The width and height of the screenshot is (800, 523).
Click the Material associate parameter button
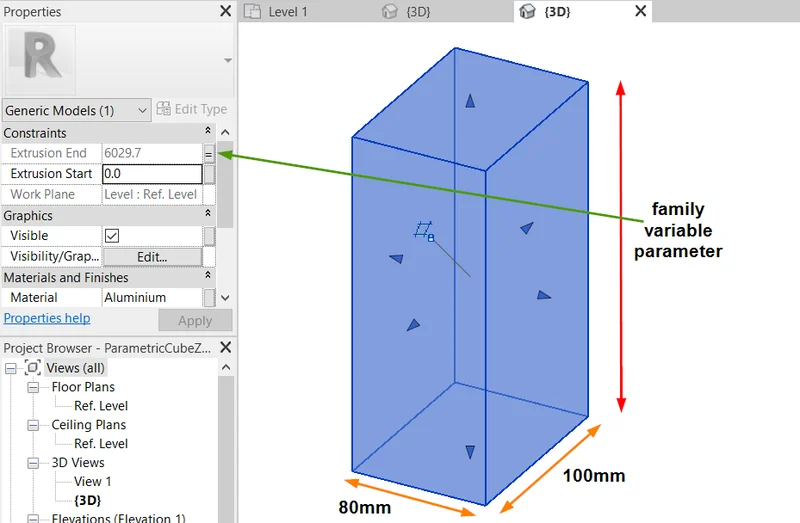pyautogui.click(x=209, y=297)
